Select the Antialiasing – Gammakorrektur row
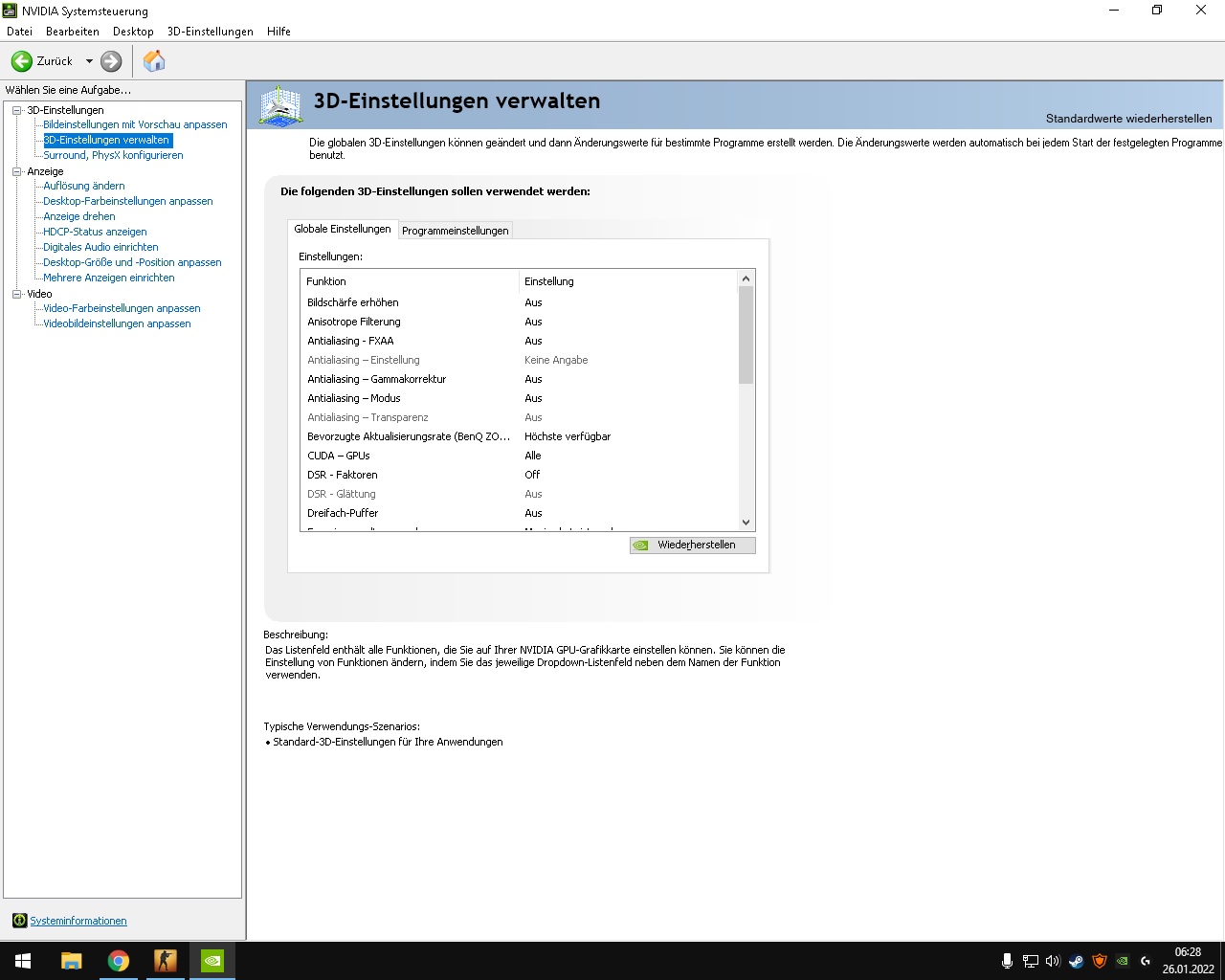Viewport: 1225px width, 980px height. pos(520,379)
